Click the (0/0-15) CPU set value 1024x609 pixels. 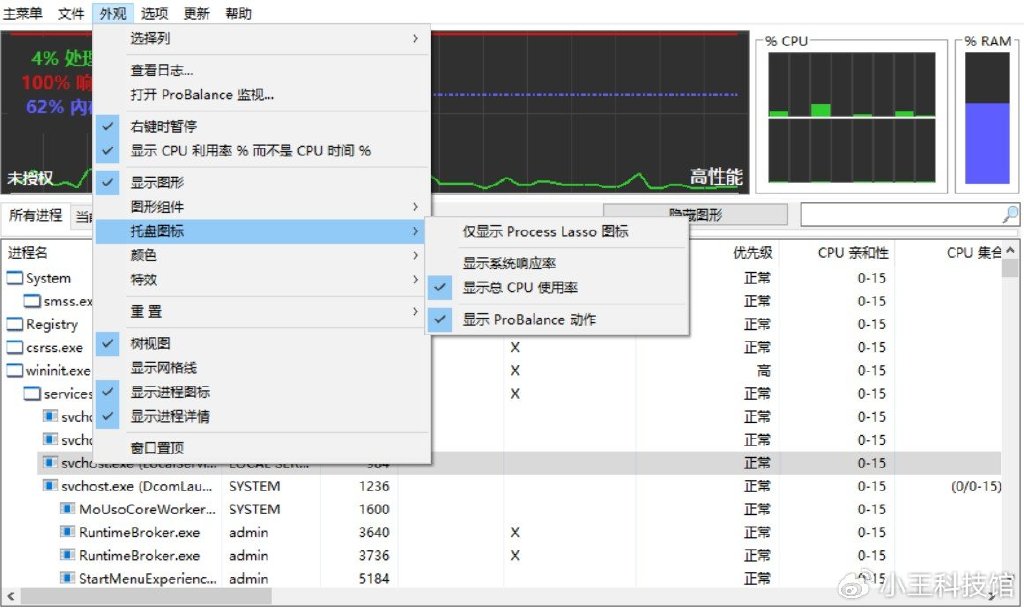tap(976, 486)
